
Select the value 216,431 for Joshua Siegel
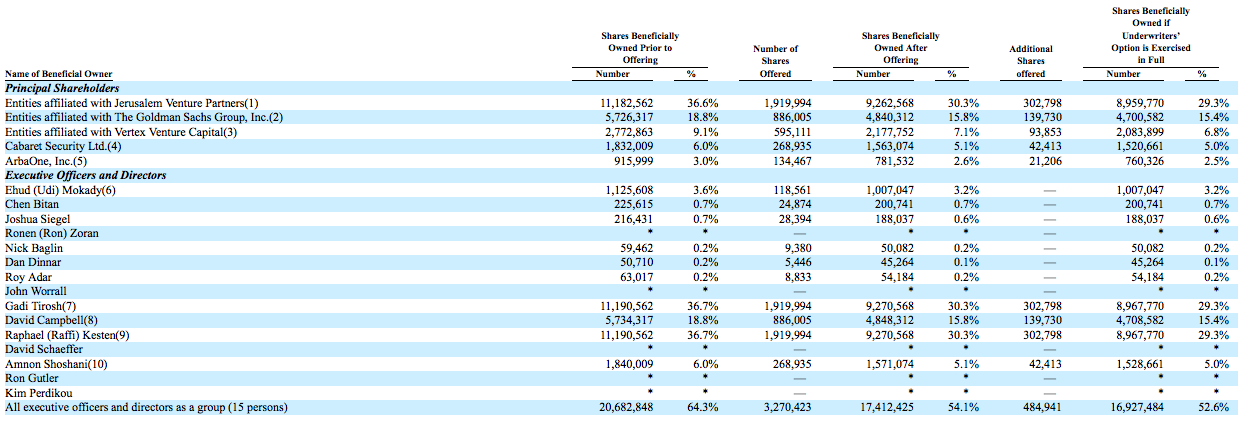coord(634,219)
